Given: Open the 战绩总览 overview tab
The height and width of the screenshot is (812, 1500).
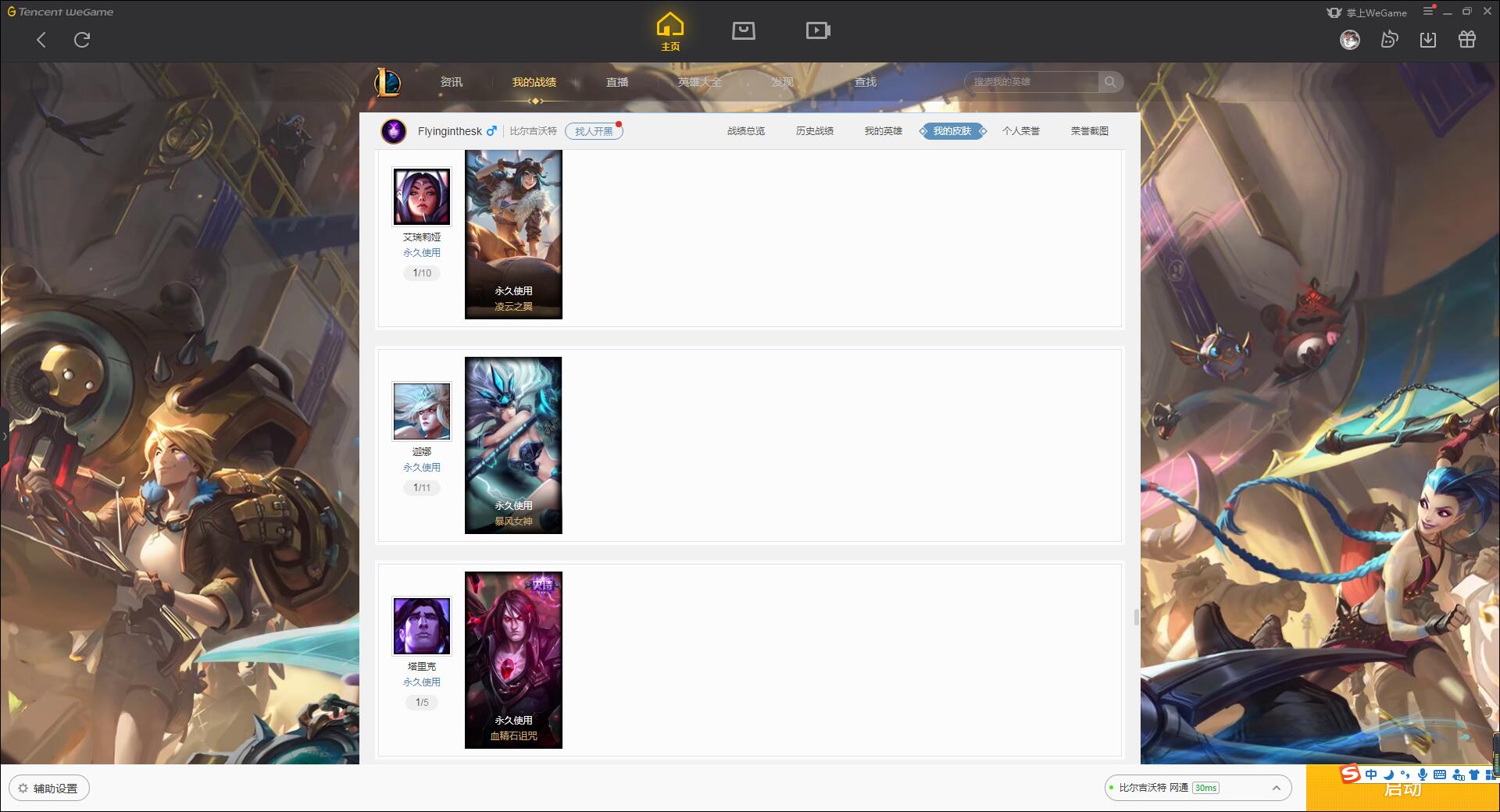Looking at the screenshot, I should tap(746, 131).
